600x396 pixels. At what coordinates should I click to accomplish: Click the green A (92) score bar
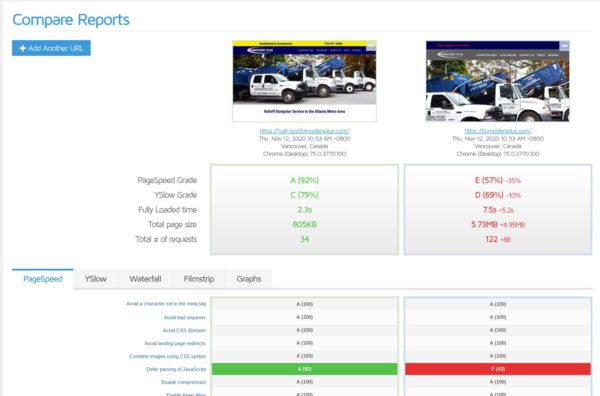click(304, 369)
